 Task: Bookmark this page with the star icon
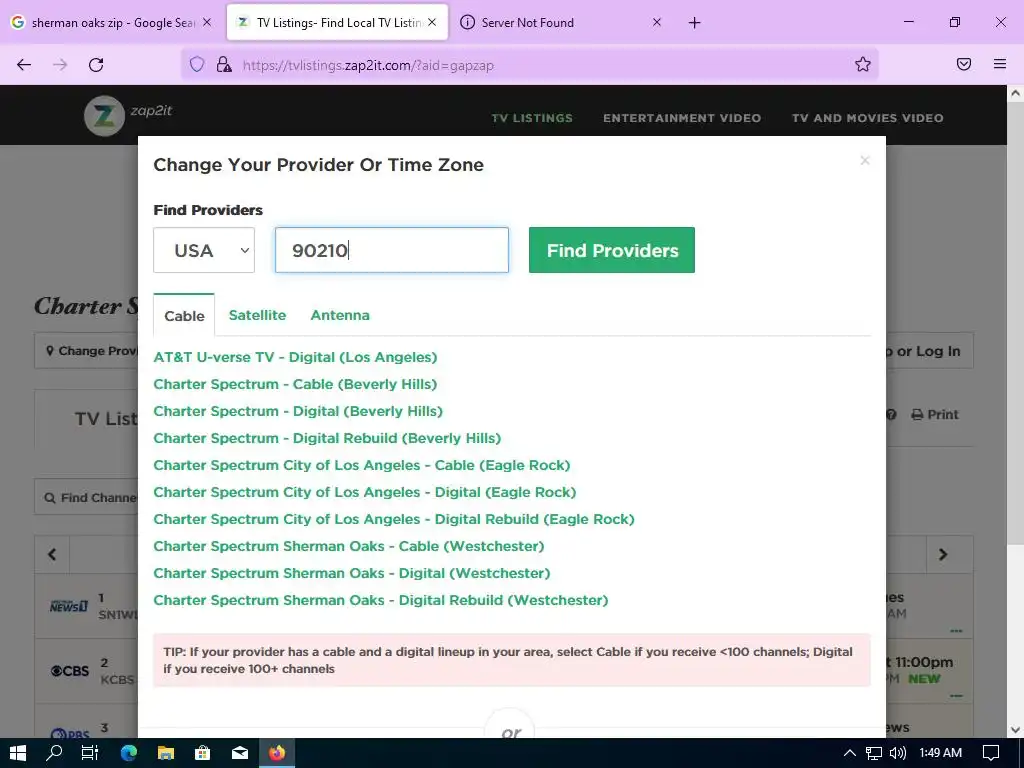coord(863,64)
